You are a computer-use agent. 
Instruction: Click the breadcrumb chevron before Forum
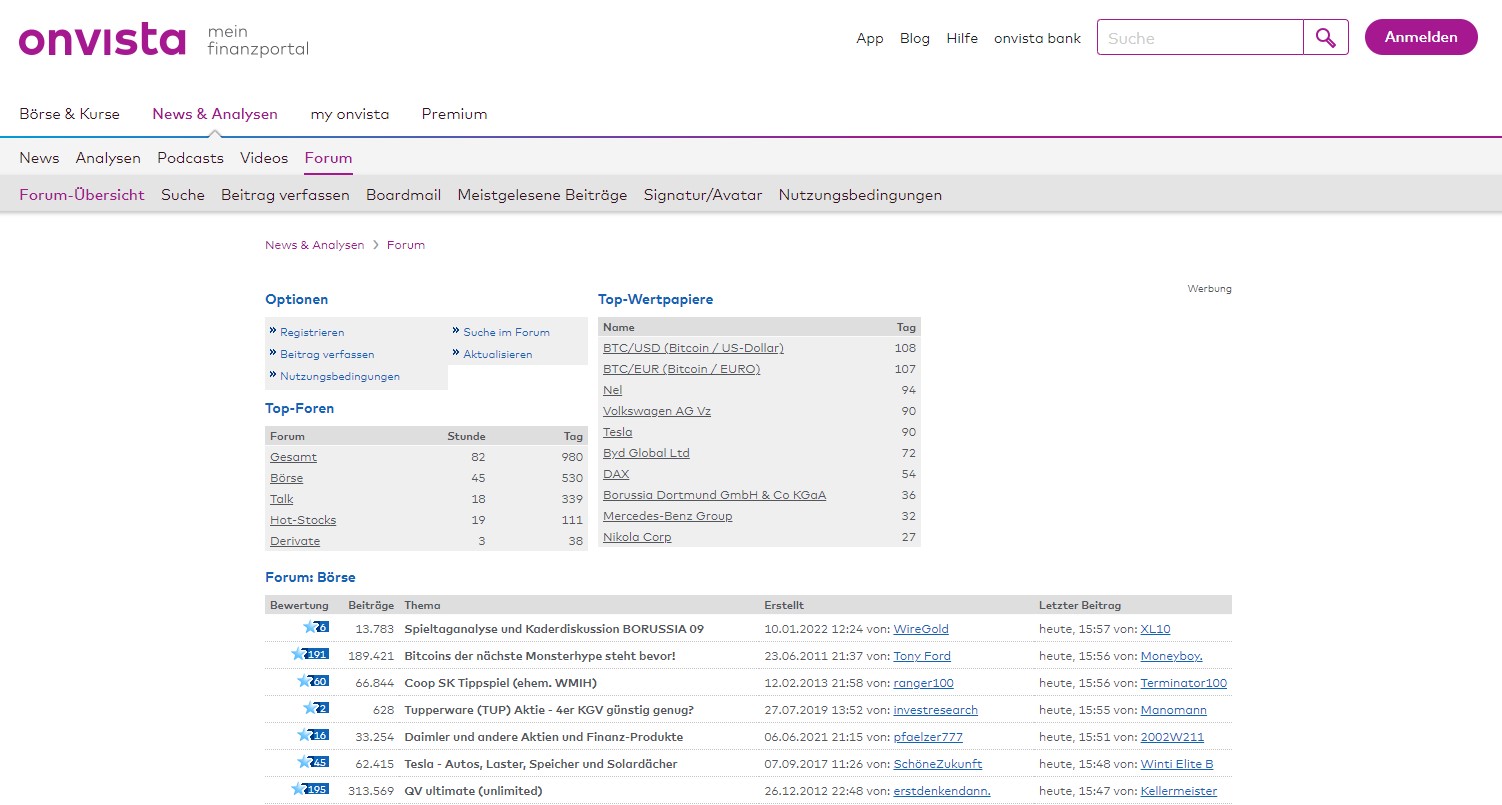[x=376, y=245]
